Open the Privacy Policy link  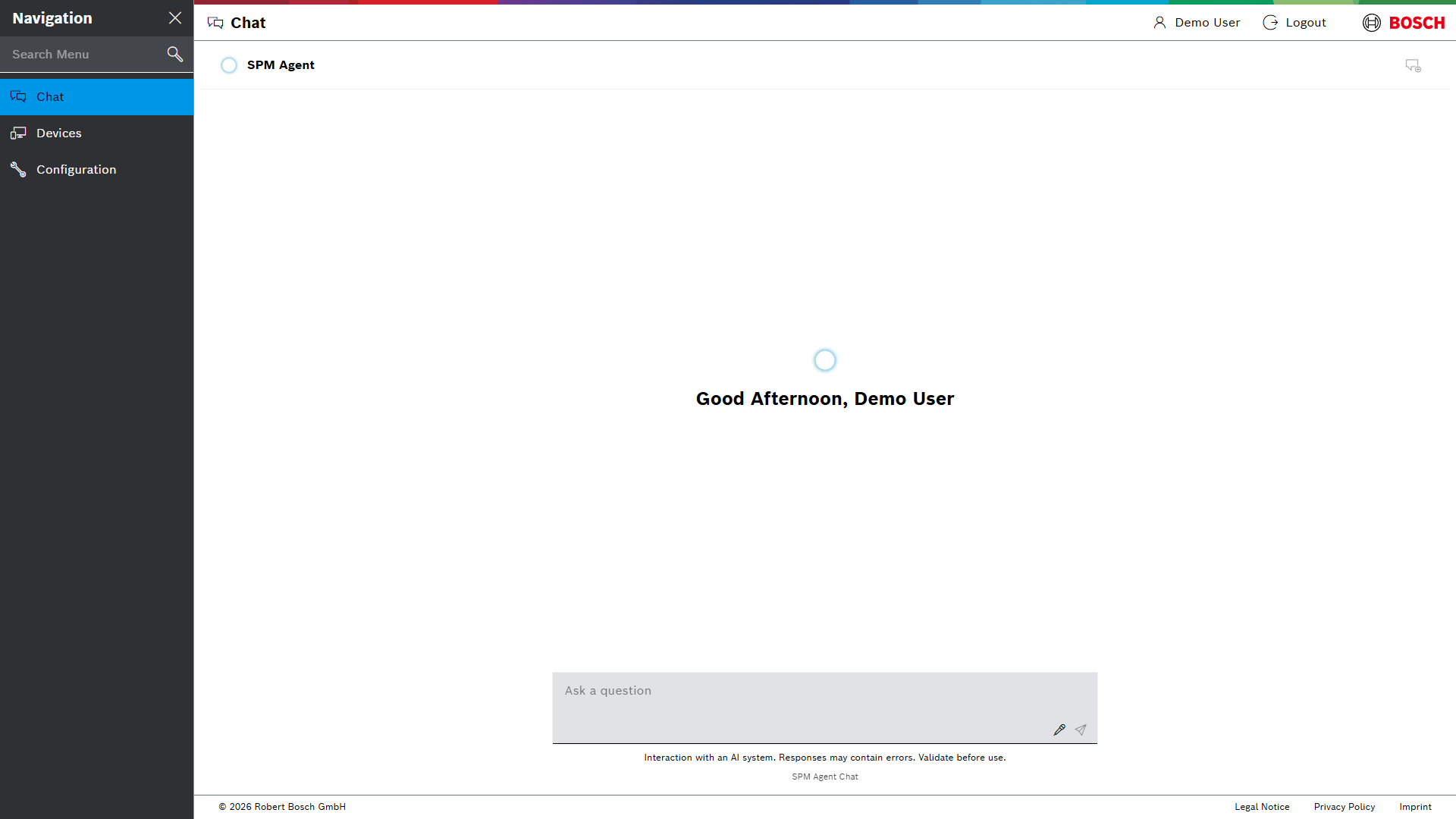tap(1345, 807)
